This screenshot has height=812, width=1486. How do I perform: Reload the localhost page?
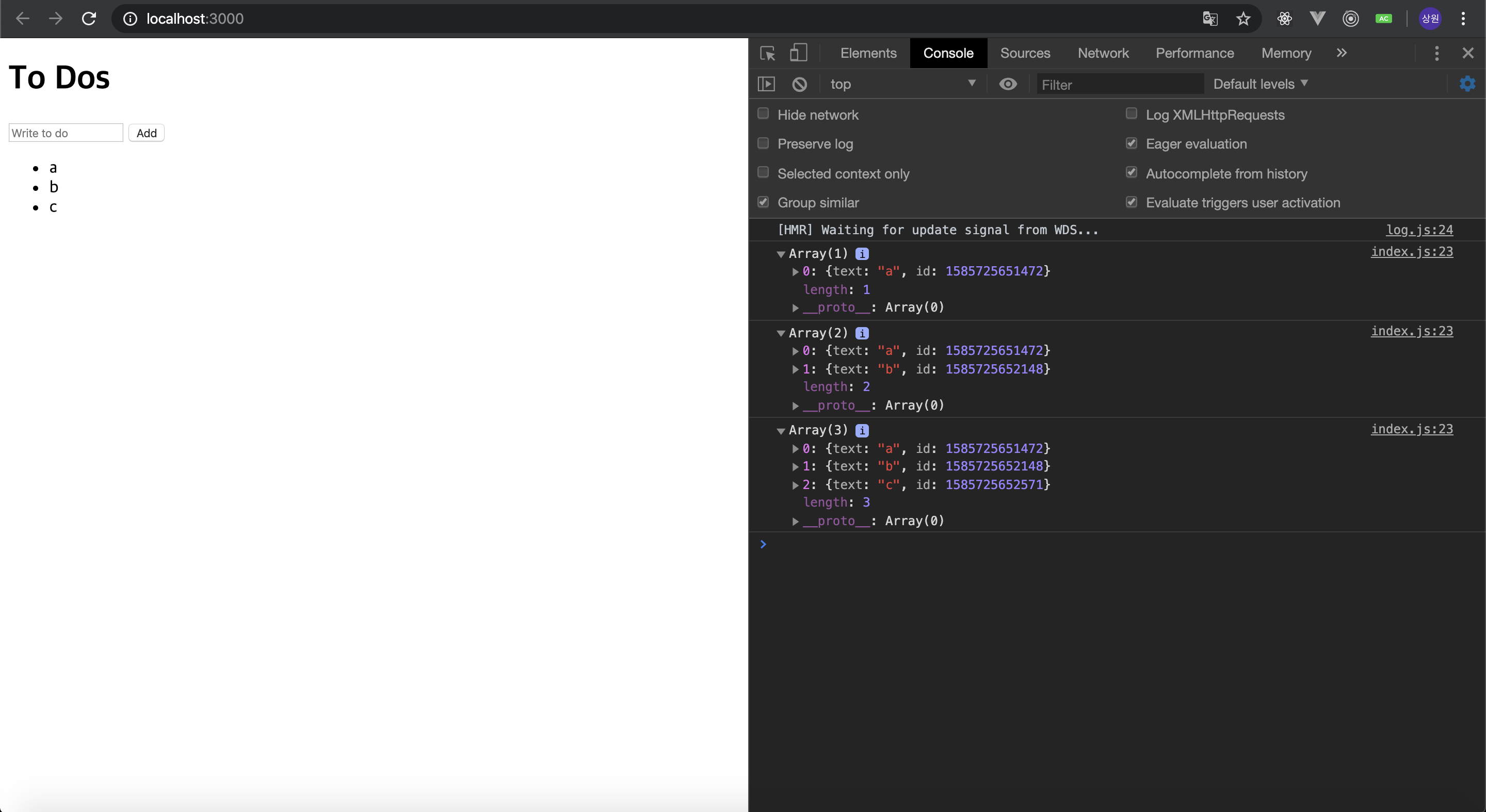[89, 19]
